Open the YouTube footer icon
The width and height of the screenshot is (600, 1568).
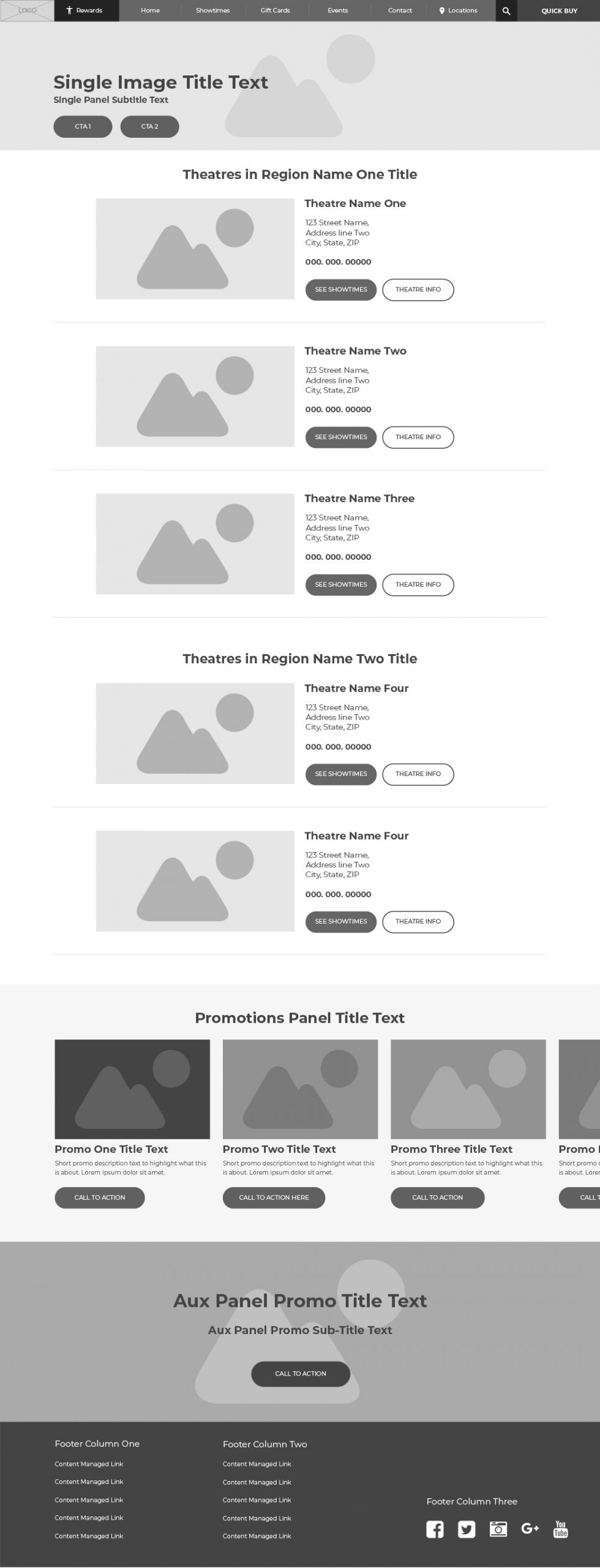561,1529
